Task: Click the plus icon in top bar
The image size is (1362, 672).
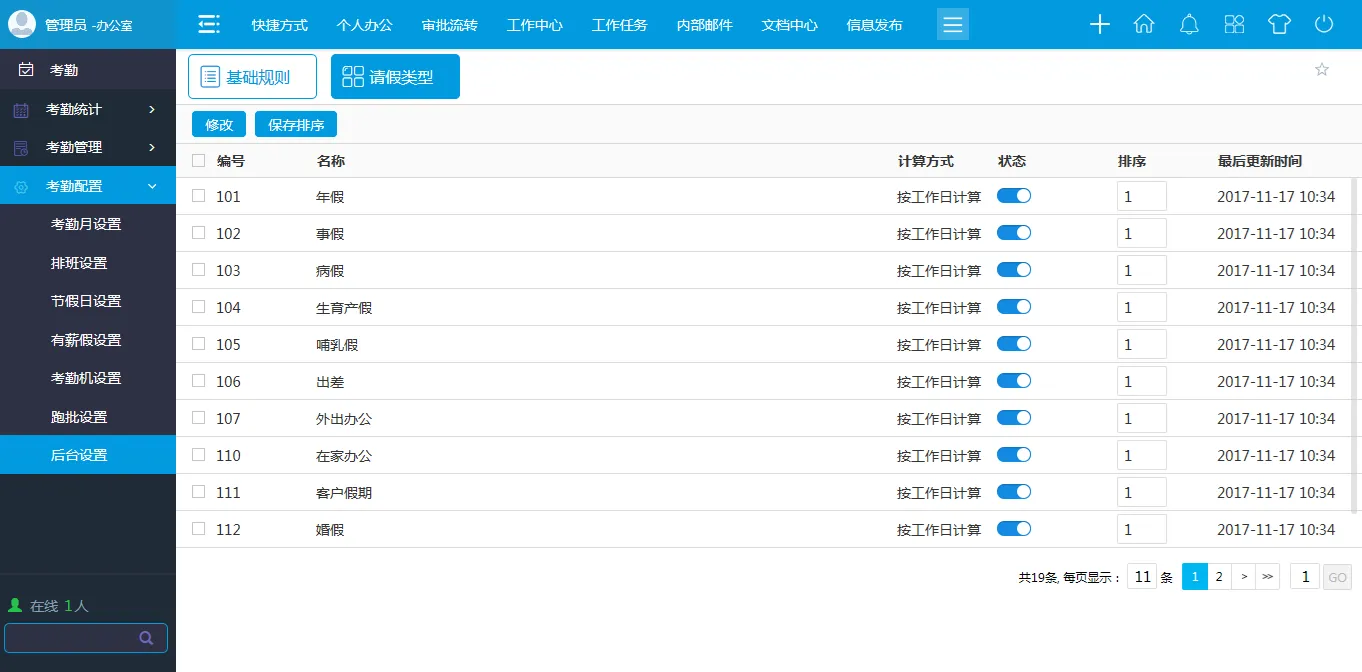Action: pos(1099,25)
